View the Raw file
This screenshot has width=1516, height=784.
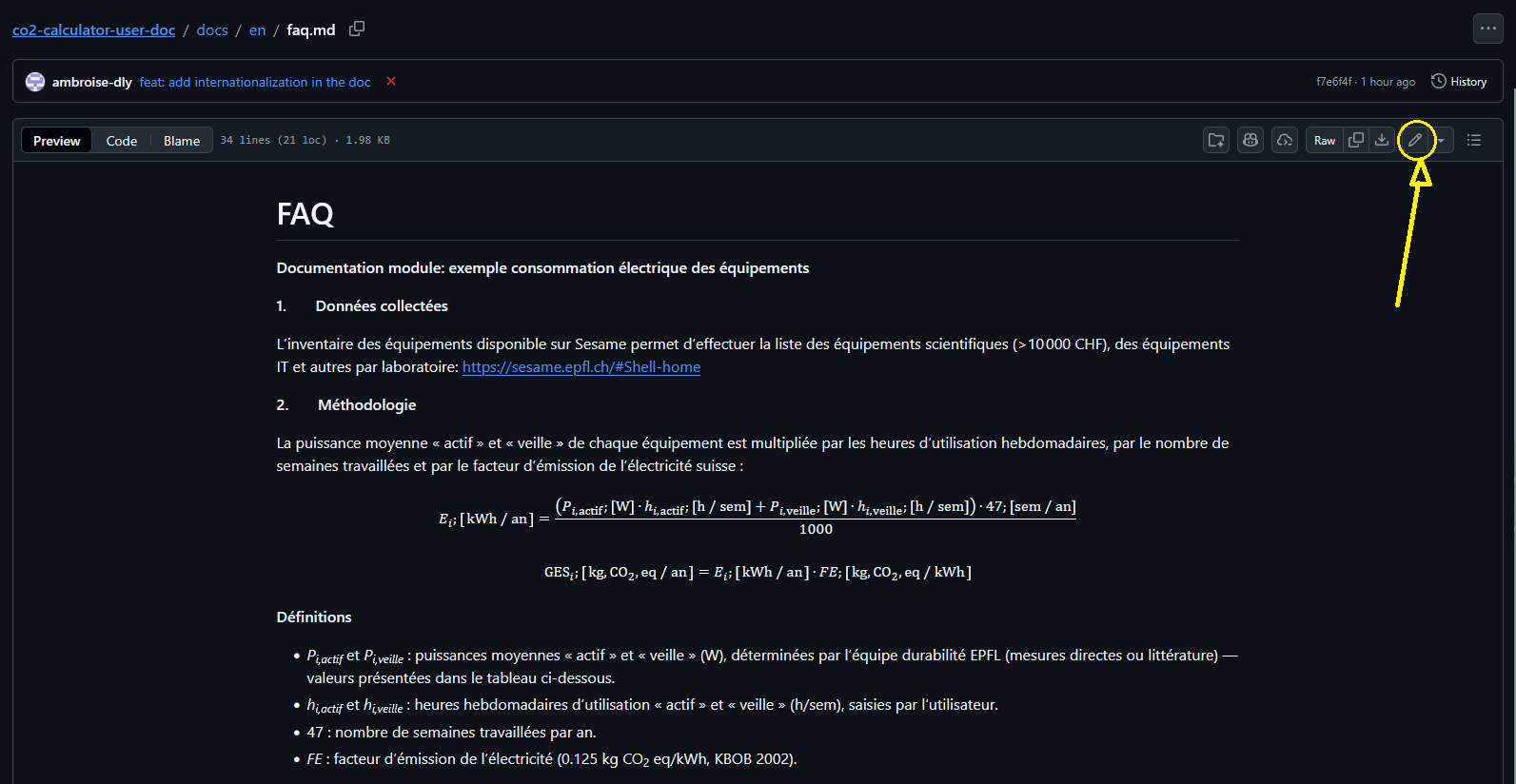(1325, 140)
